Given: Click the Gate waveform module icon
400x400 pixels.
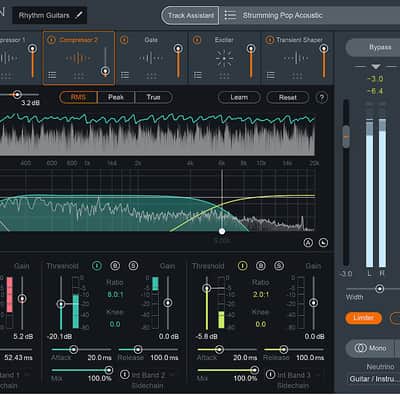Looking at the screenshot, I should tap(151, 58).
